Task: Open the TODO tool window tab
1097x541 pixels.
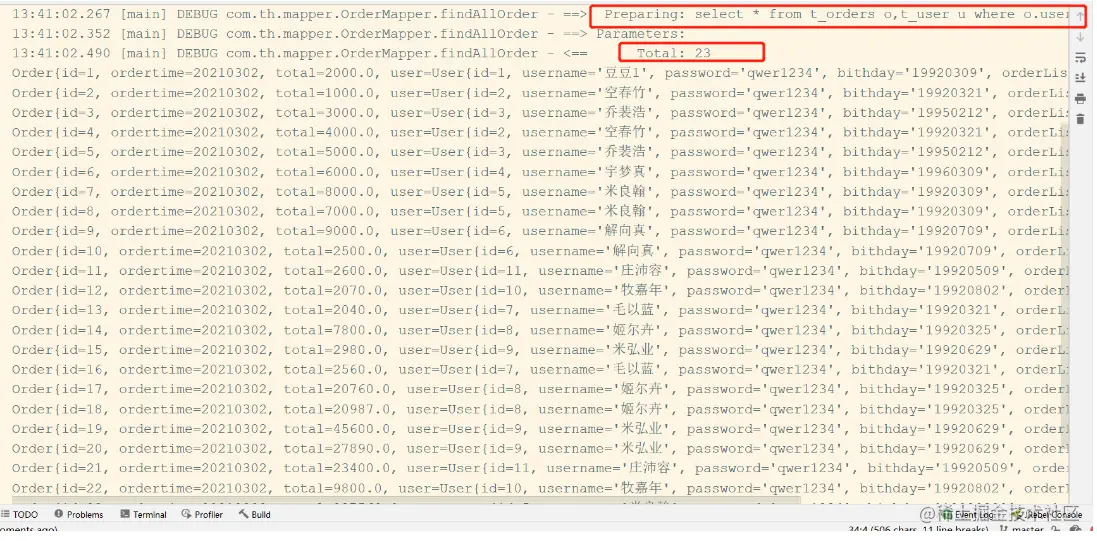Action: (20, 514)
